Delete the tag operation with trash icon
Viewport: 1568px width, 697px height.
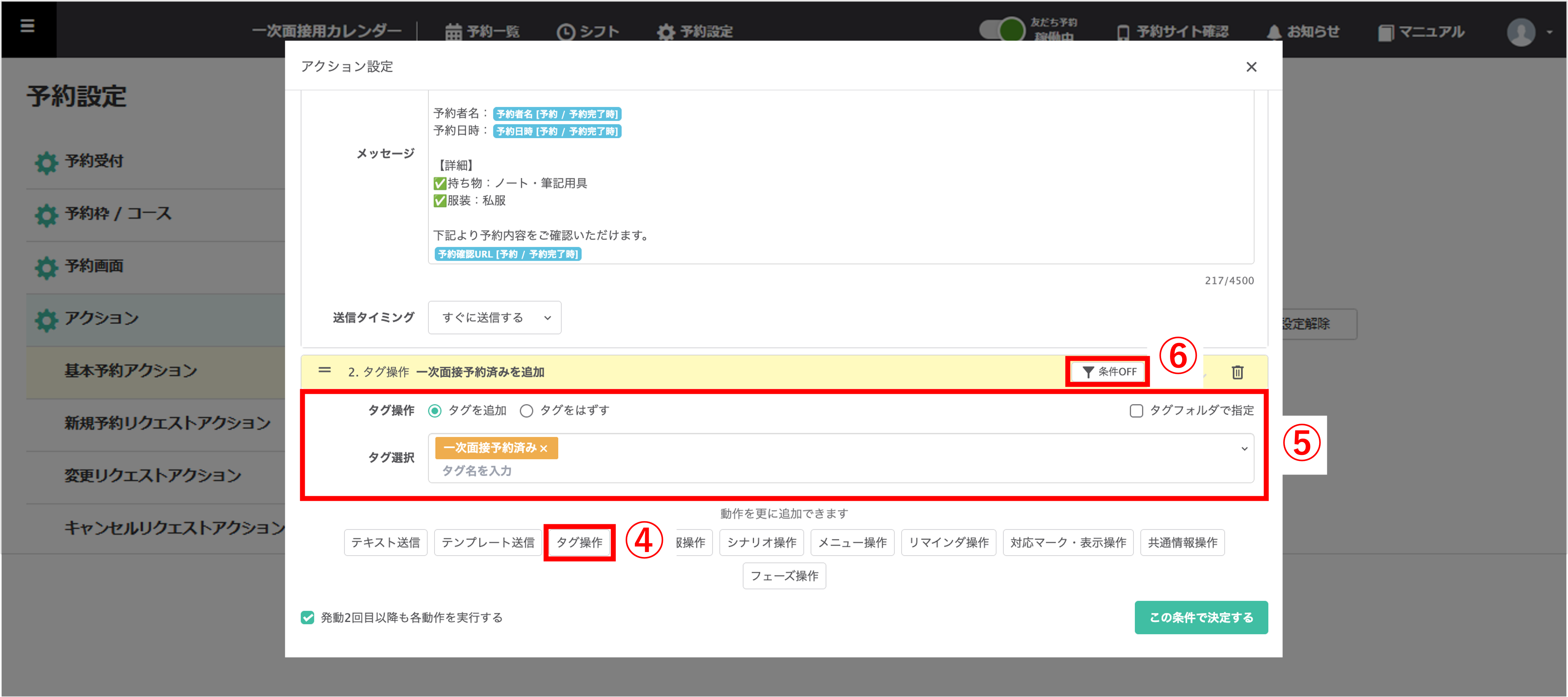1237,372
